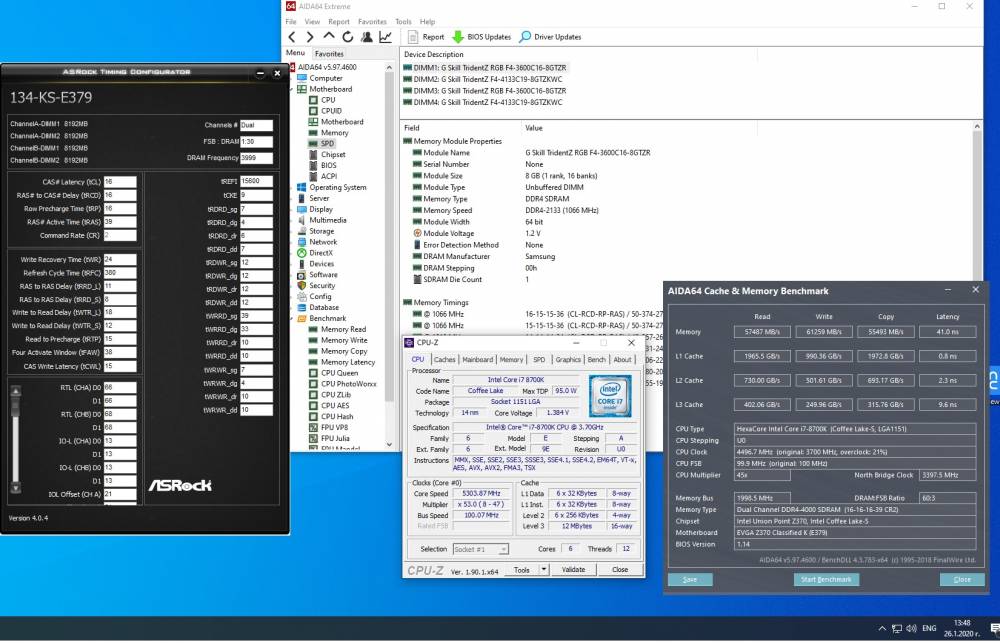The image size is (1000, 643).
Task: Open the graph chart toolbar icon
Action: point(385,37)
